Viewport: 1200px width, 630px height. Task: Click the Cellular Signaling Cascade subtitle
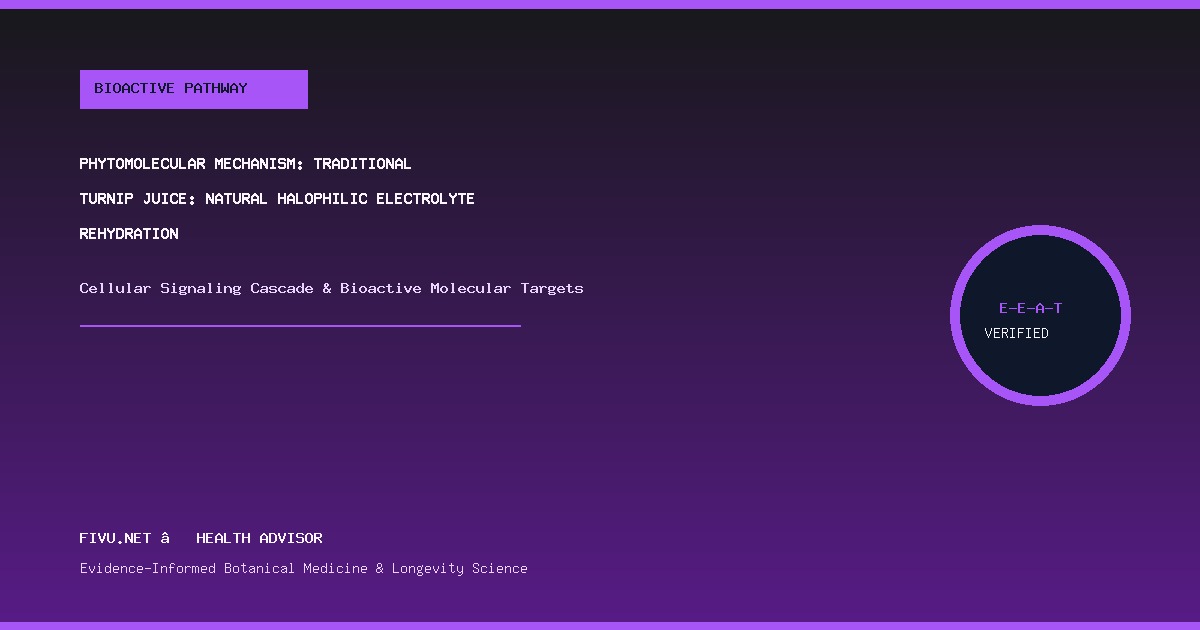(x=331, y=288)
